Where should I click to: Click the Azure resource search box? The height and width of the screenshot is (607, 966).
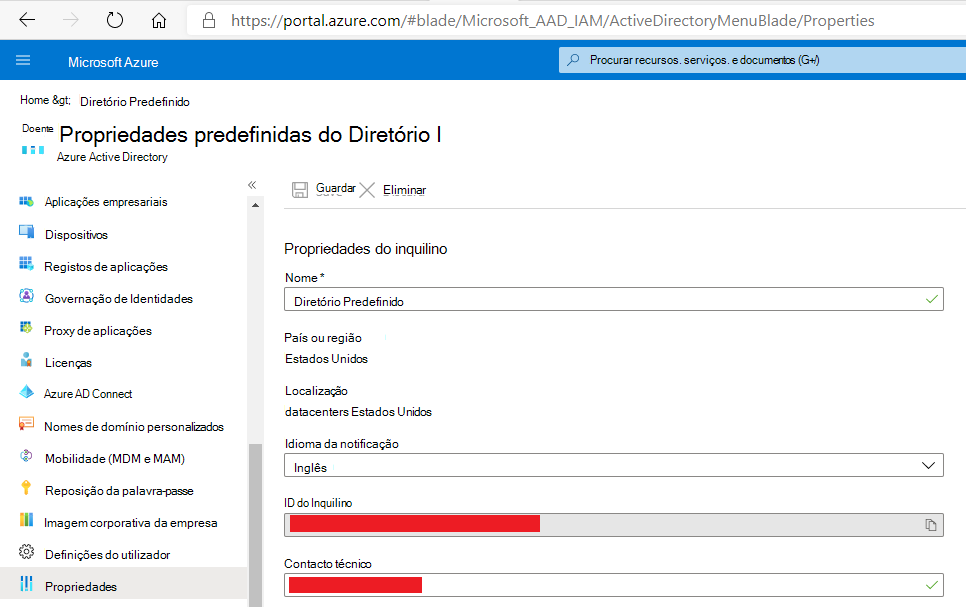click(x=762, y=60)
